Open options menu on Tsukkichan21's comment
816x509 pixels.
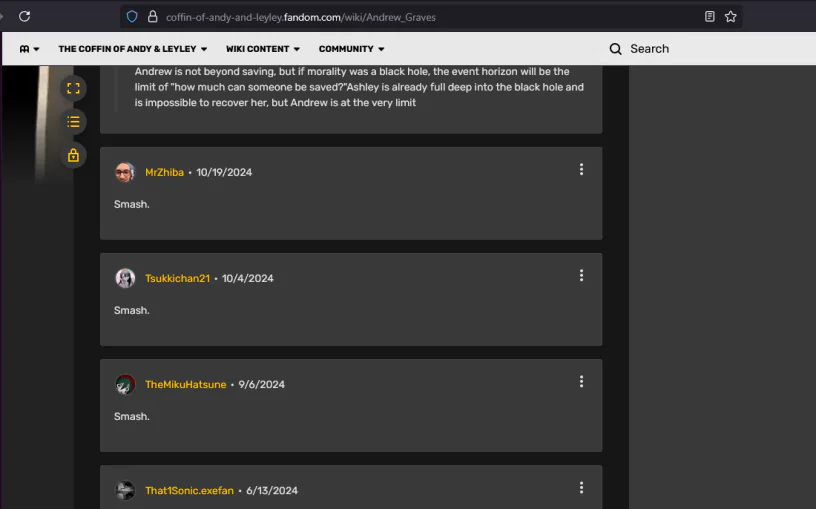pos(581,275)
